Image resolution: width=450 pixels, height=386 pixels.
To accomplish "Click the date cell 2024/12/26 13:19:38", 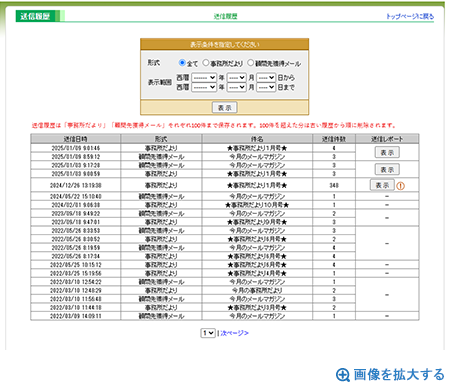I will click(x=76, y=185).
